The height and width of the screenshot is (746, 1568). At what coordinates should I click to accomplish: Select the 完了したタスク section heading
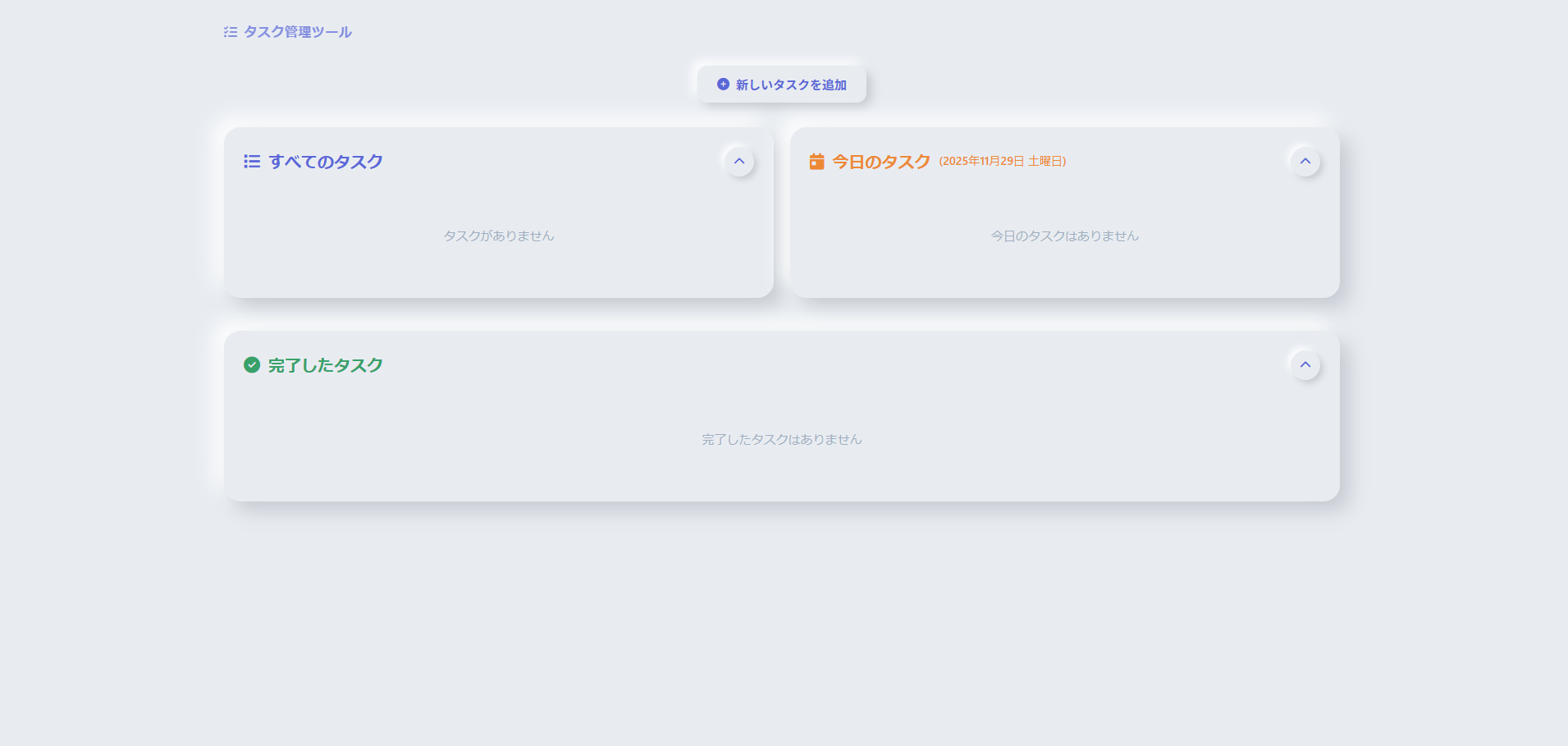326,365
